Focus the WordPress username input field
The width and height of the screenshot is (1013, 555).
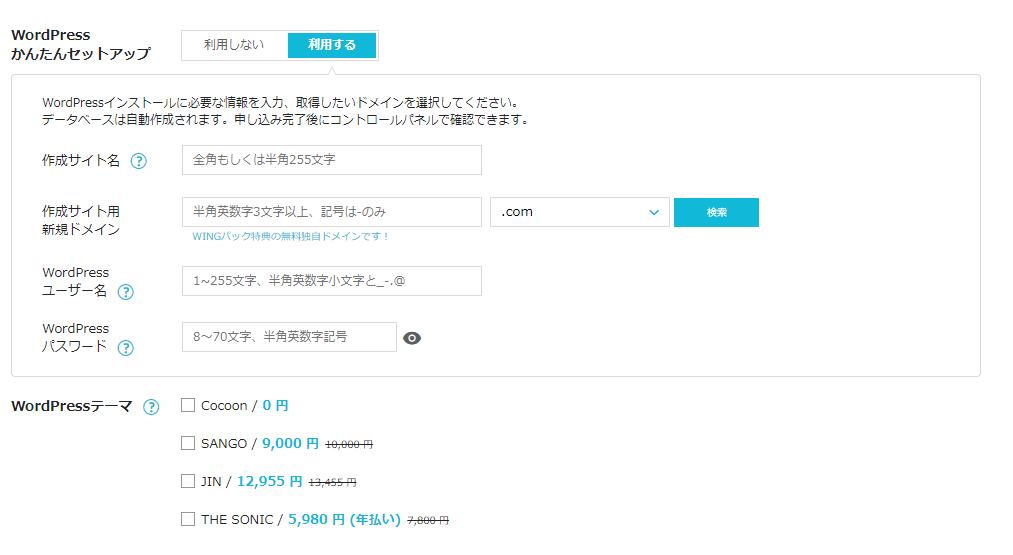click(x=332, y=281)
